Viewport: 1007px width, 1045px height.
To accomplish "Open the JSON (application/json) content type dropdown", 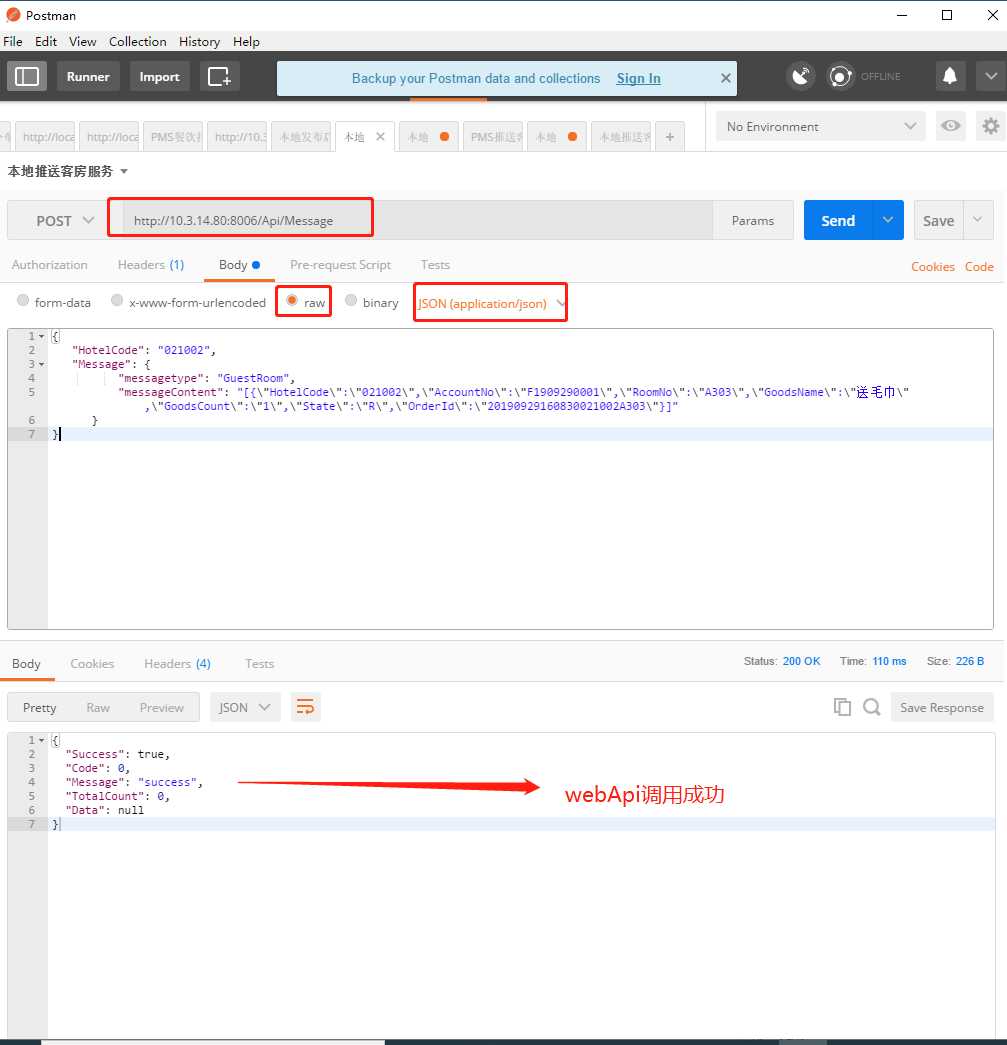I will coord(491,304).
